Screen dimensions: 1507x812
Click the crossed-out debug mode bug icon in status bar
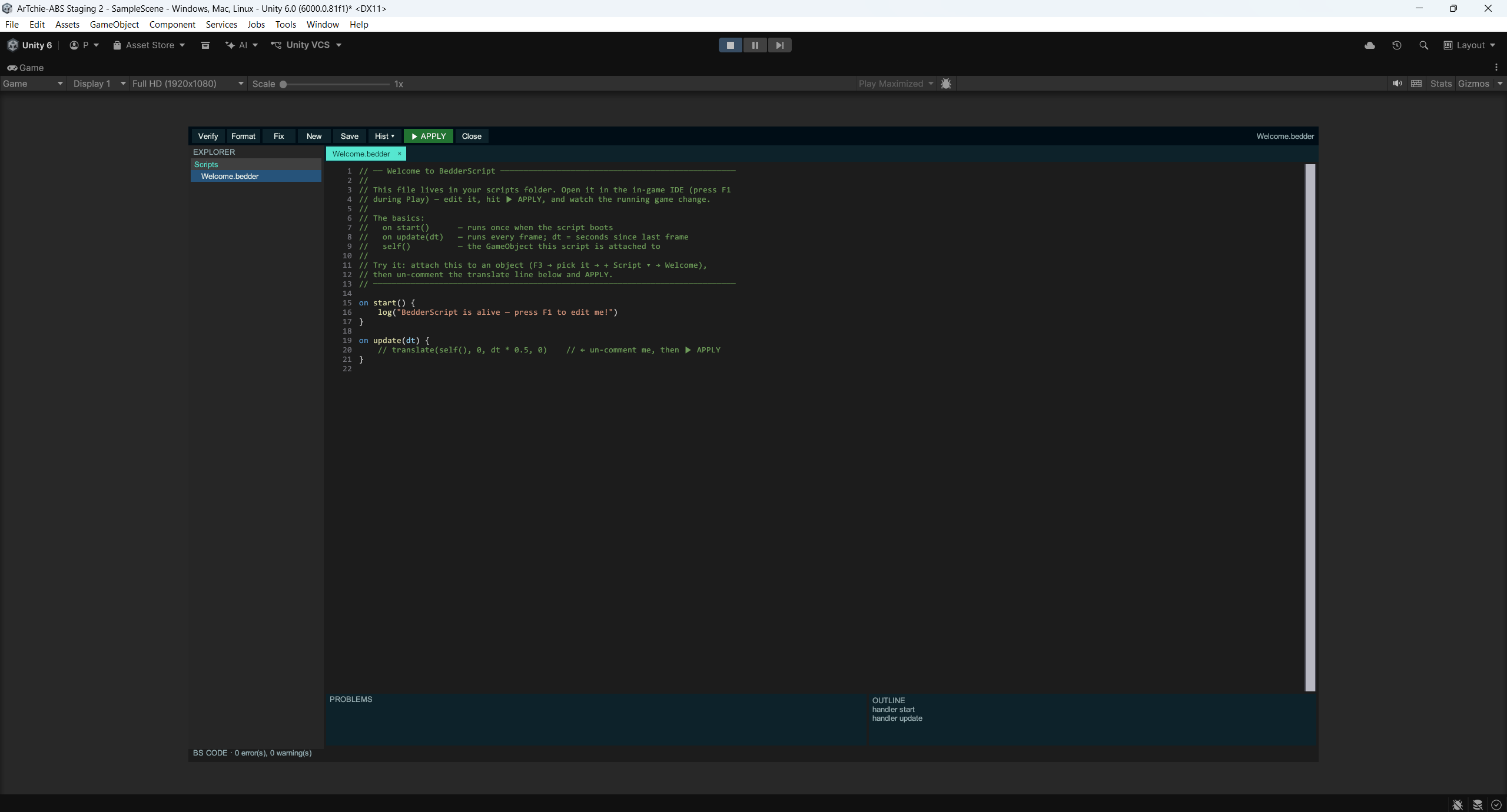[x=1458, y=804]
